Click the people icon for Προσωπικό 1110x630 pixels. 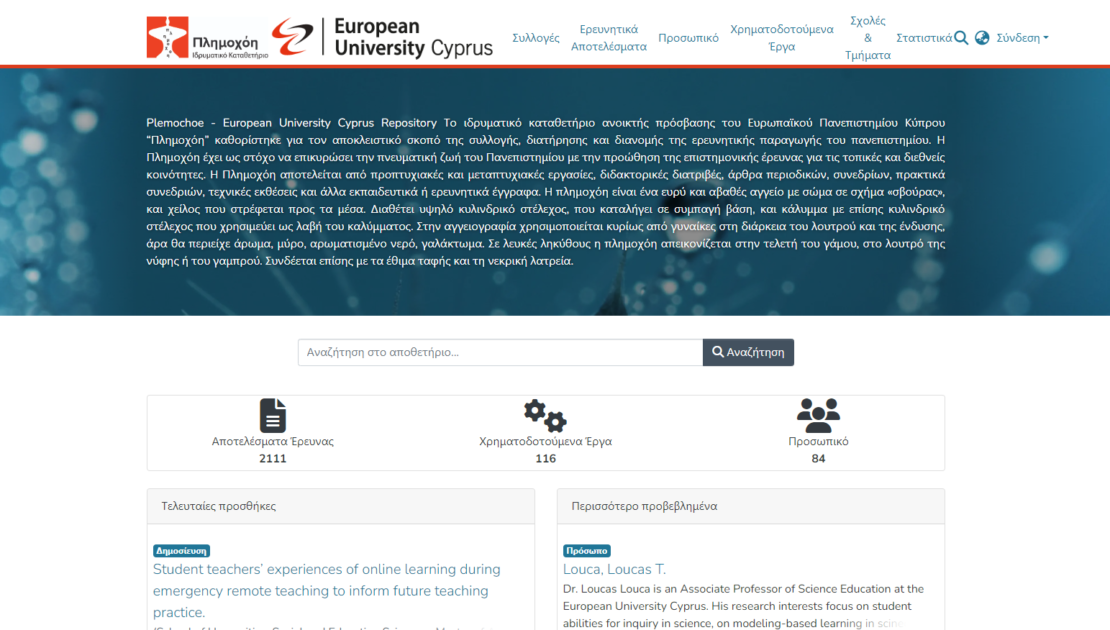(818, 415)
